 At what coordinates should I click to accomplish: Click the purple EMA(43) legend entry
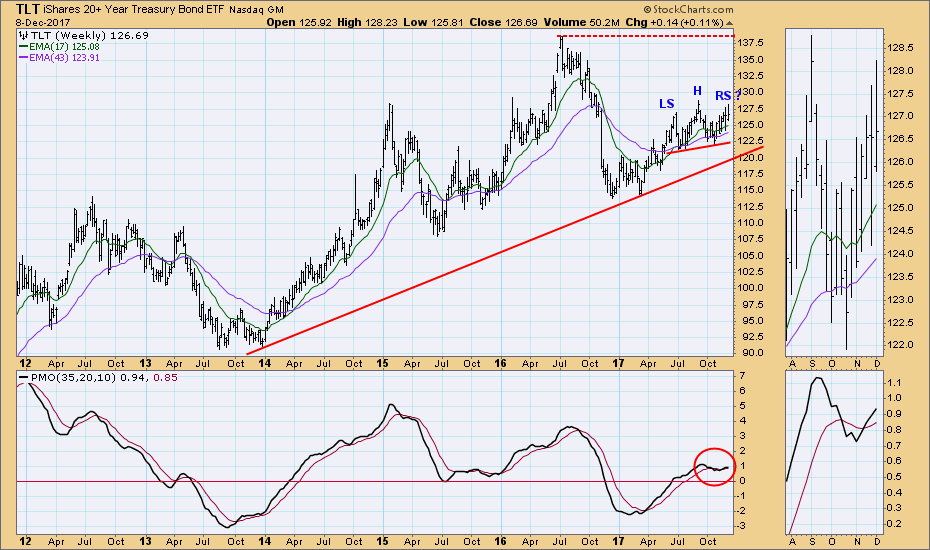click(59, 58)
